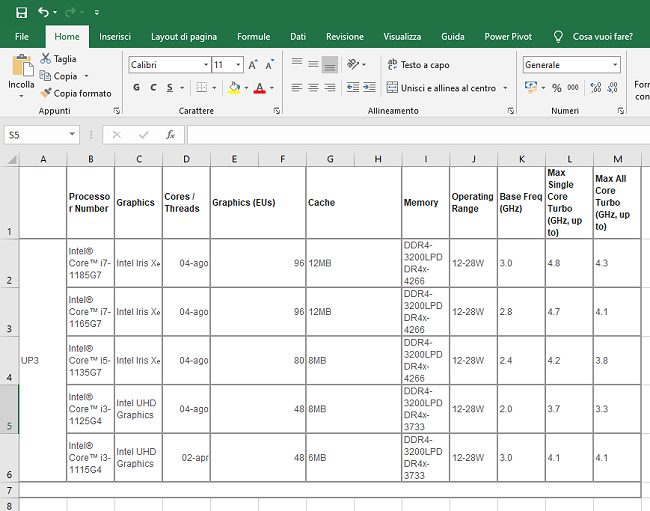This screenshot has height=511, width=650.
Task: Toggle bold formatting (G)
Action: click(135, 88)
